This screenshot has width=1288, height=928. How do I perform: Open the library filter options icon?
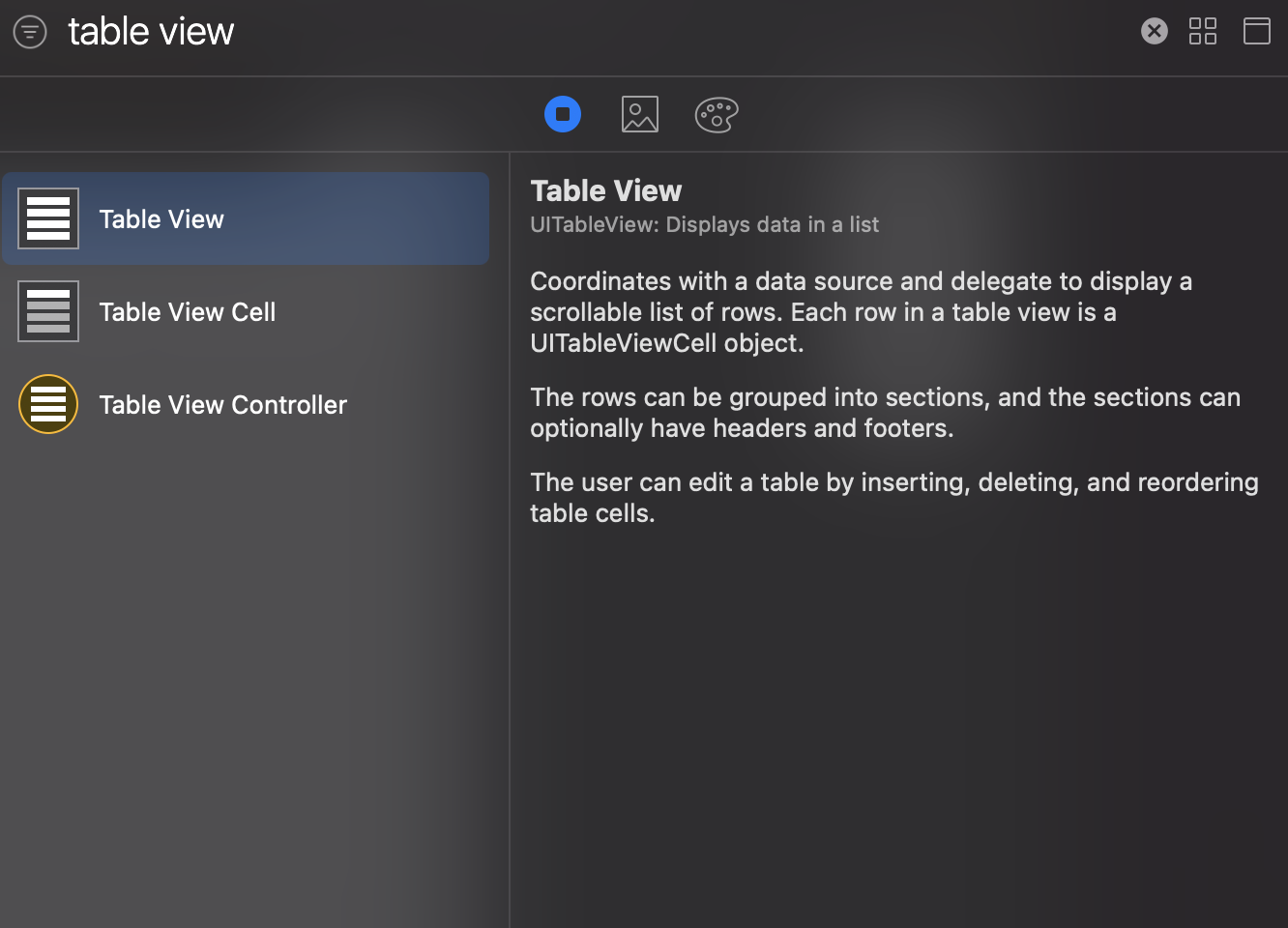(x=30, y=32)
